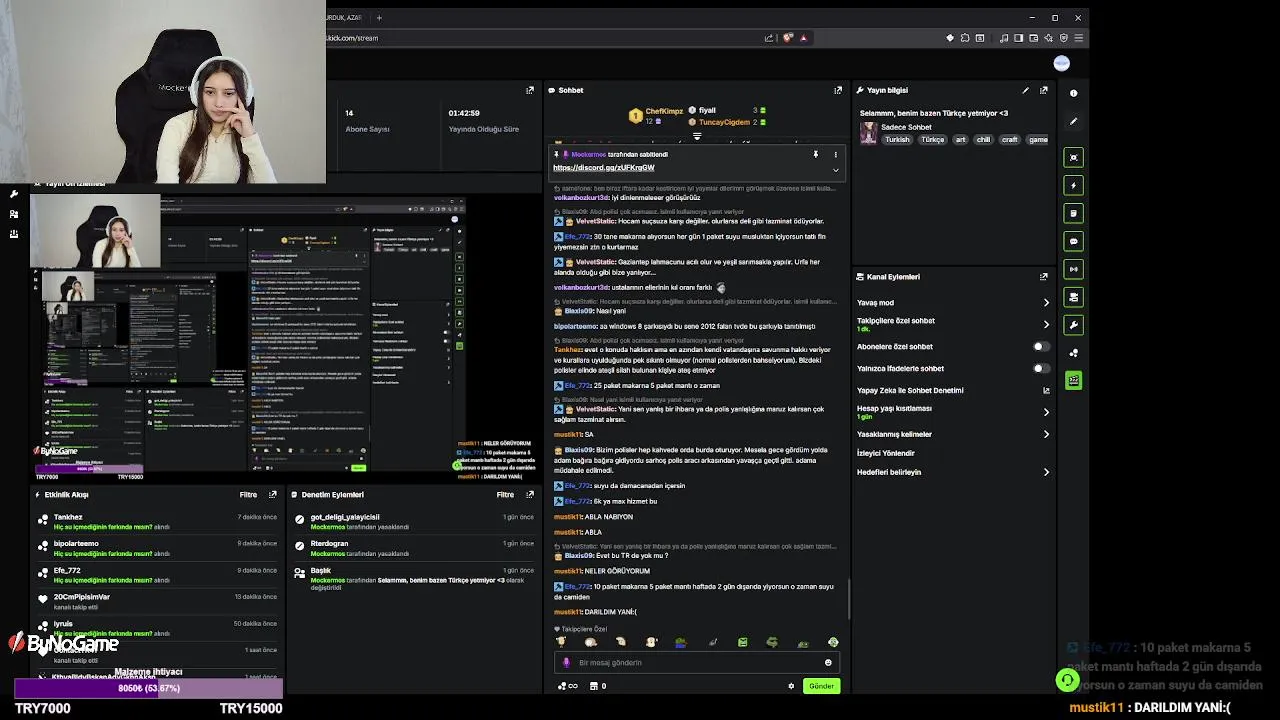Click TuncayCigdem in the chat leaderboard
This screenshot has height=720, width=1280.
[x=724, y=122]
